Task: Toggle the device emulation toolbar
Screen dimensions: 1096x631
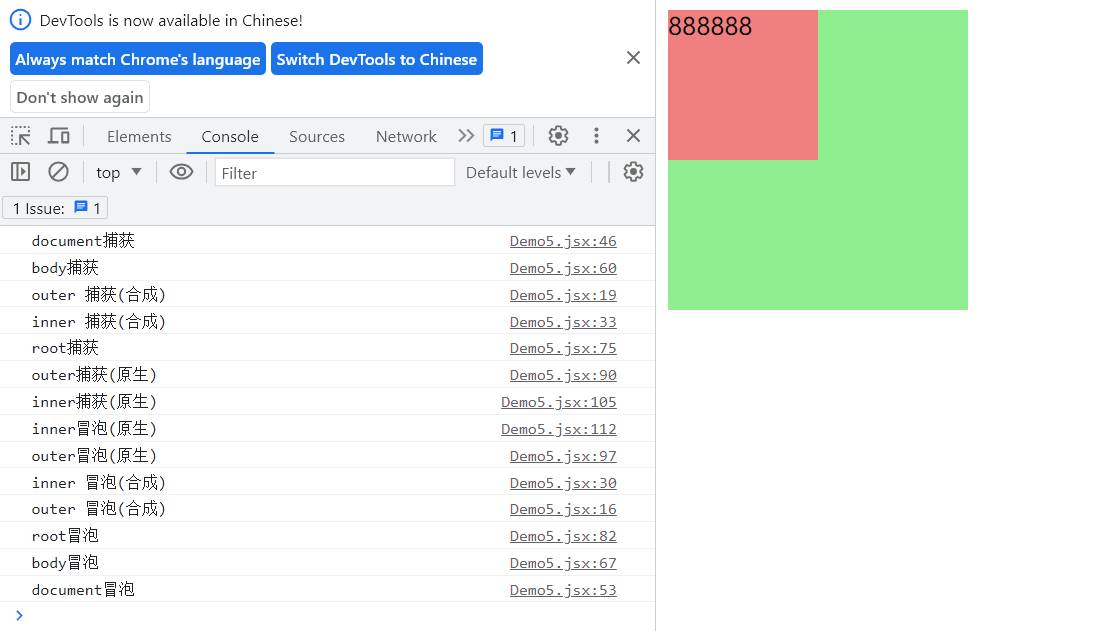Action: point(57,135)
